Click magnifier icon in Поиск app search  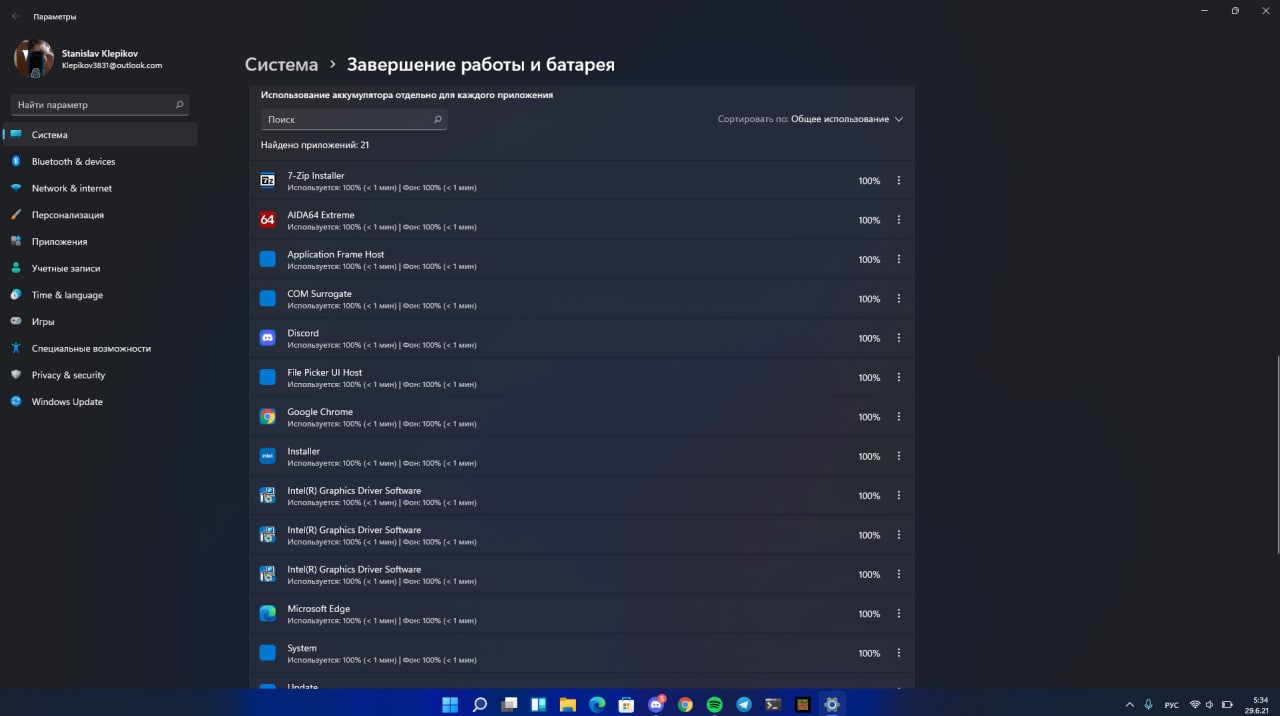point(437,119)
